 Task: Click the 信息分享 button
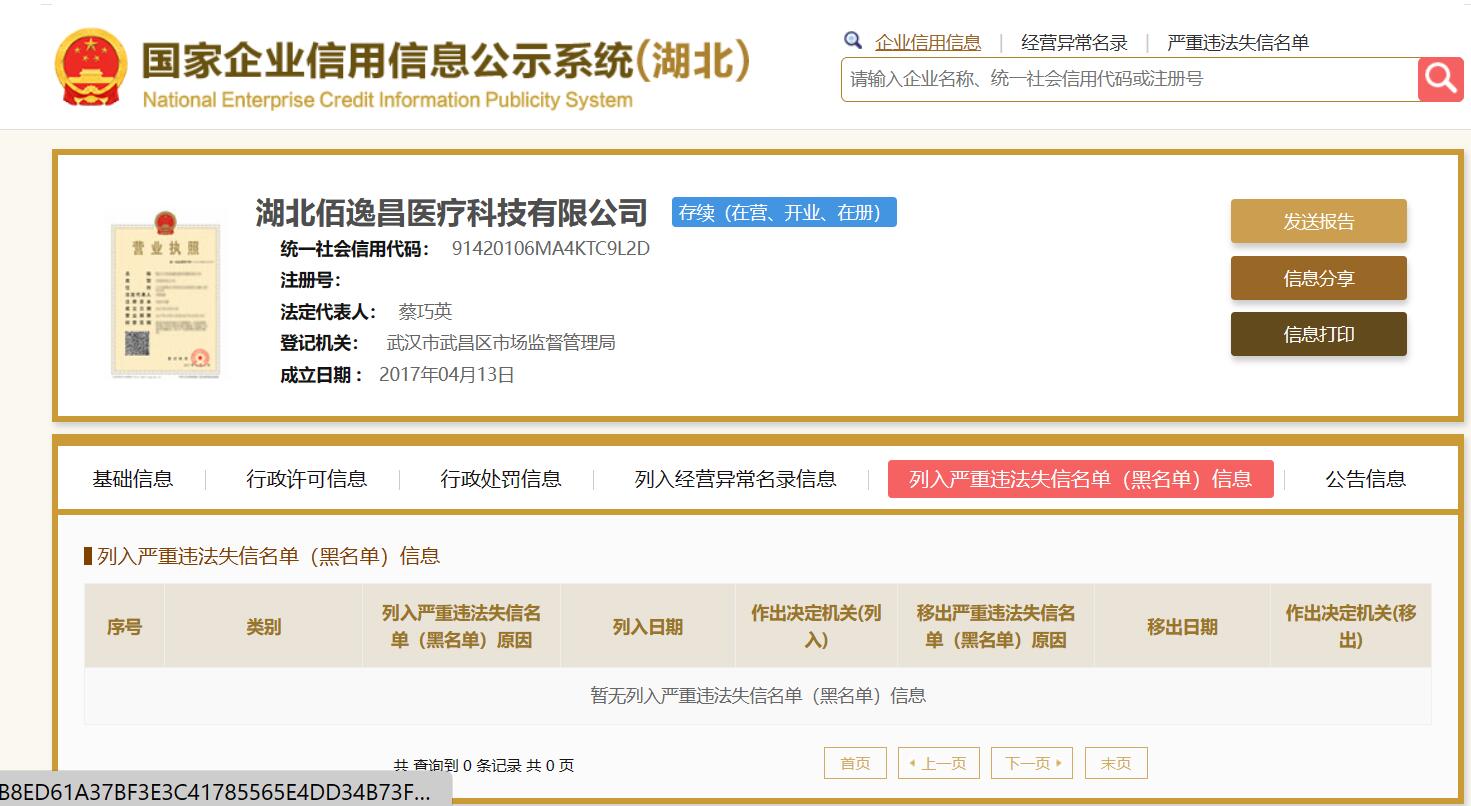click(x=1318, y=278)
